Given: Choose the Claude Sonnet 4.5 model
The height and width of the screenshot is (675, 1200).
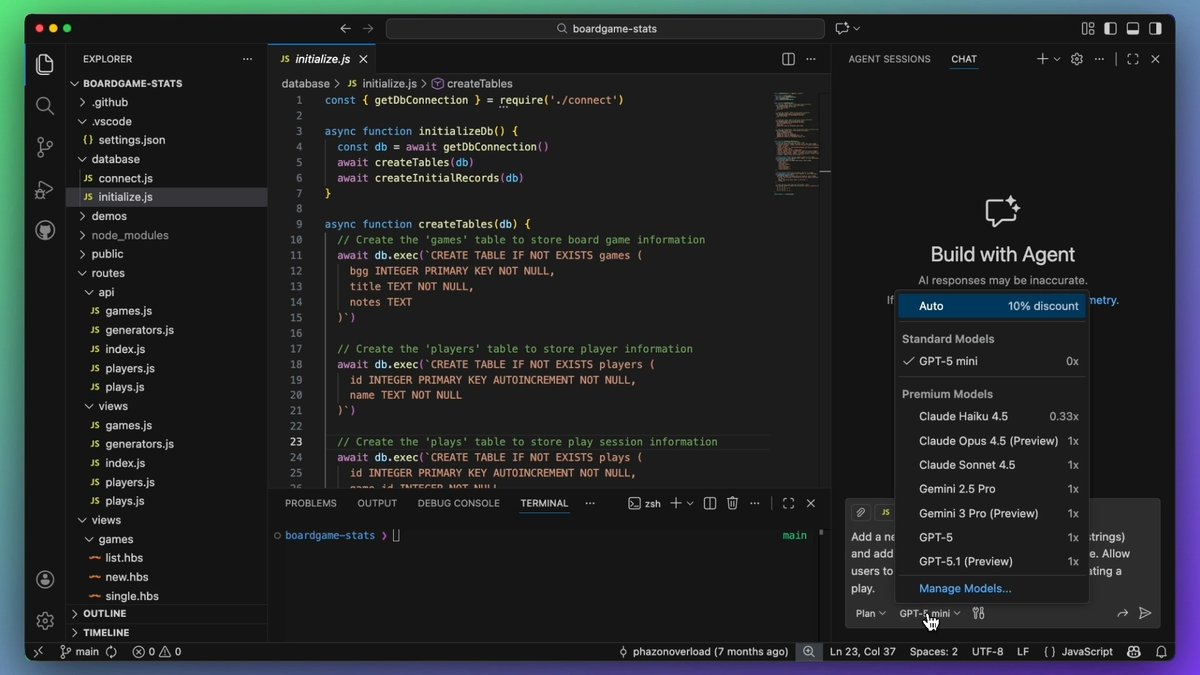Looking at the screenshot, I should 991,465.
